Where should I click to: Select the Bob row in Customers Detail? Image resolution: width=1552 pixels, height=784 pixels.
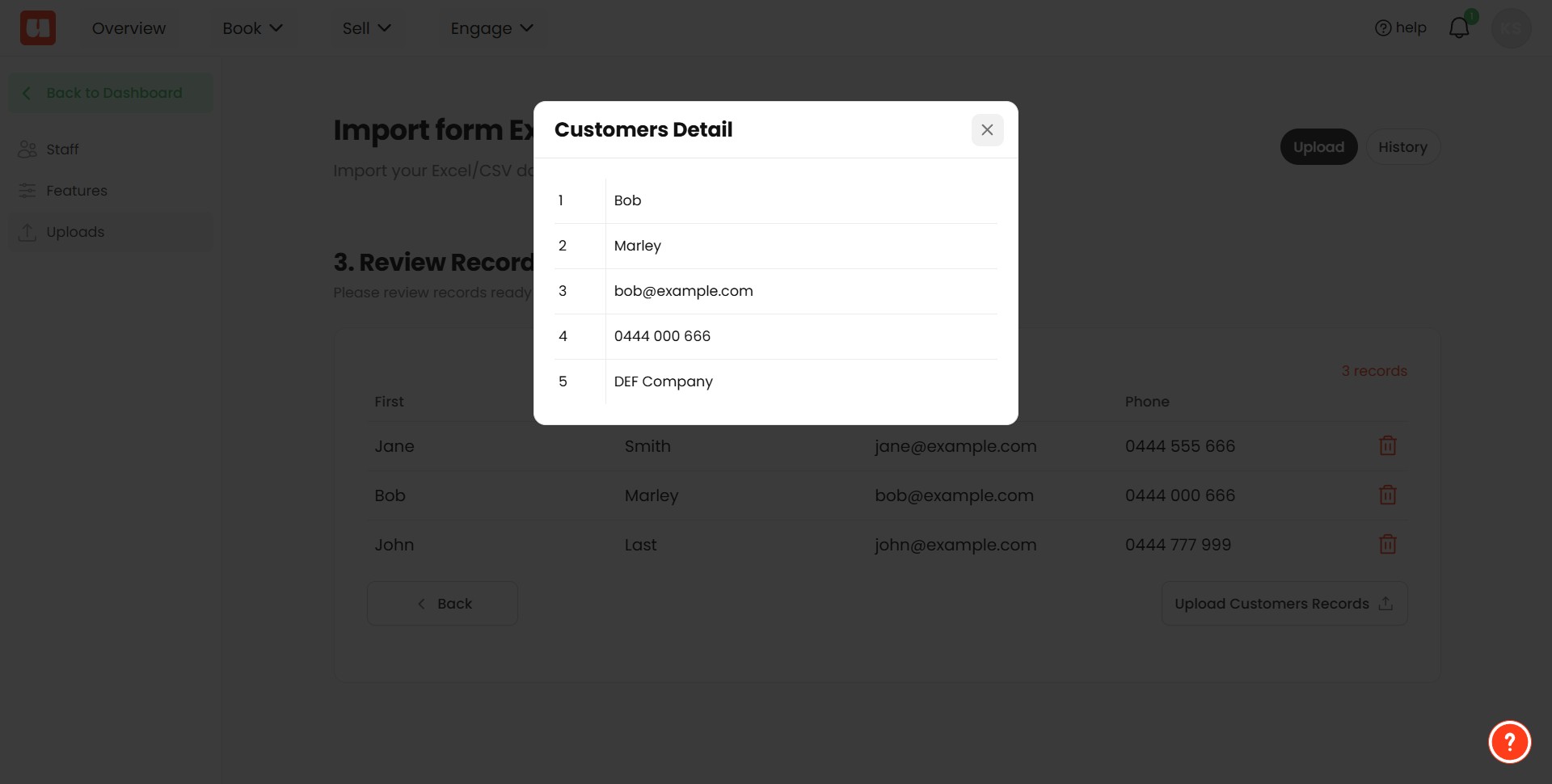pyautogui.click(x=776, y=200)
